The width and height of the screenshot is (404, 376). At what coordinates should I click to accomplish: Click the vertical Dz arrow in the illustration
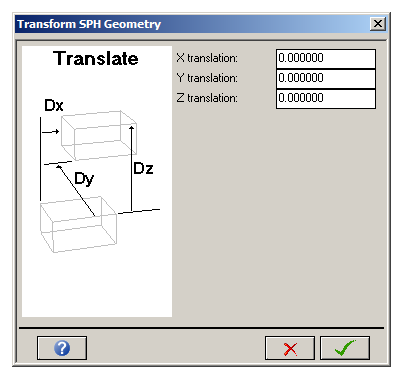132,168
